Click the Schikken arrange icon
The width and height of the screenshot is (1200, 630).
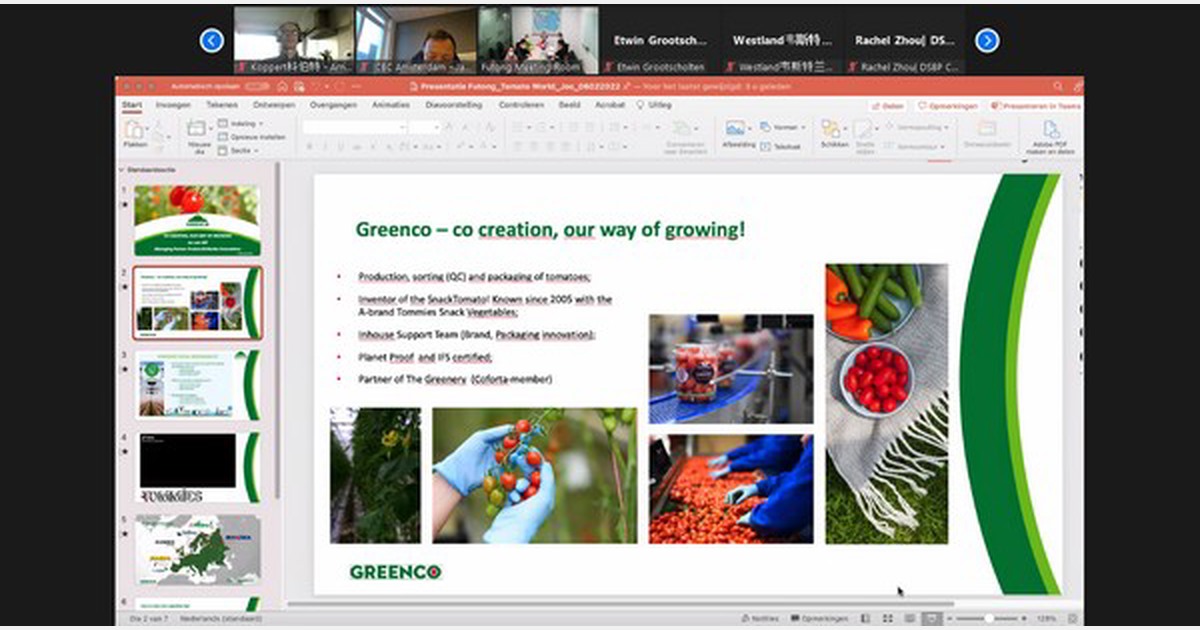831,130
